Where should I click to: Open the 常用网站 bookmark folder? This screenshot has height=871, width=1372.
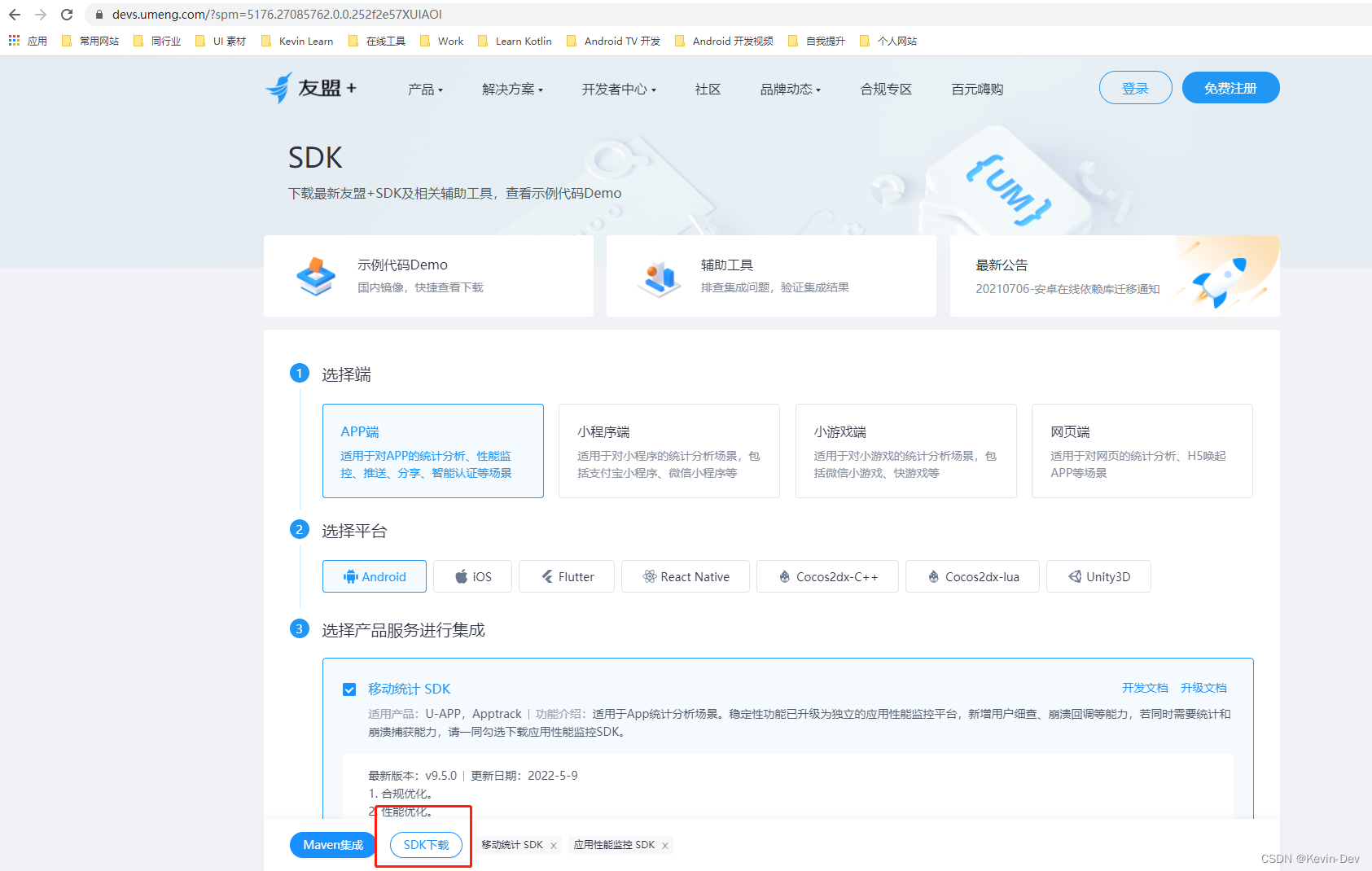pyautogui.click(x=90, y=41)
